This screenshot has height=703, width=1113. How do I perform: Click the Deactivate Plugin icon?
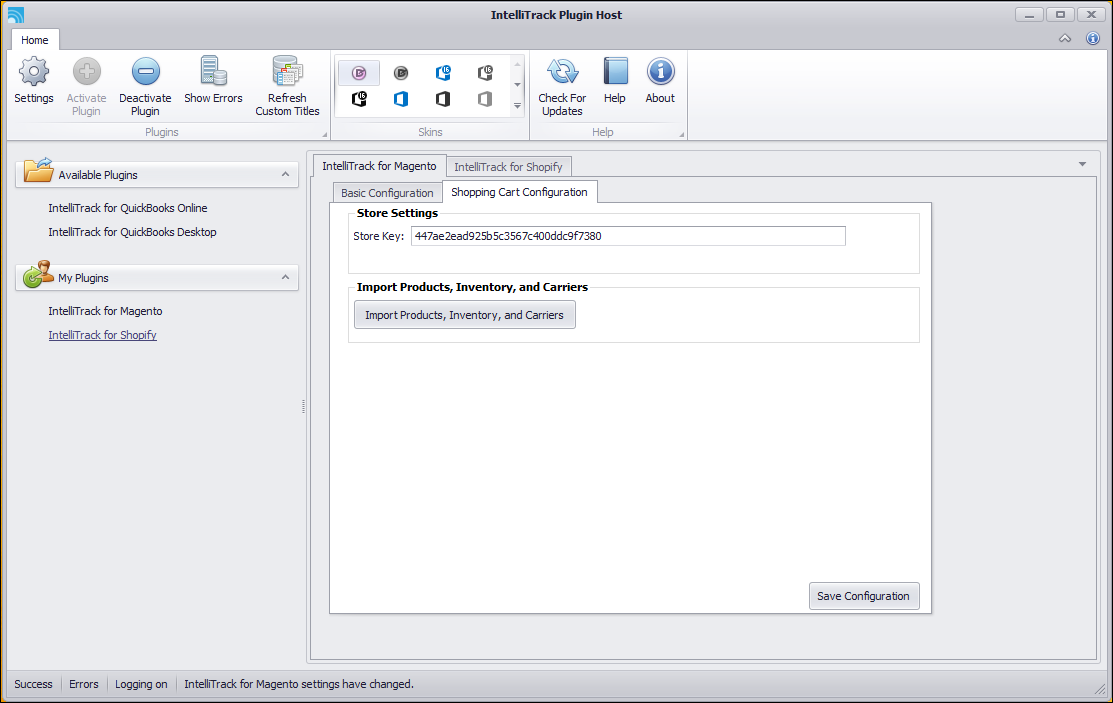pyautogui.click(x=146, y=72)
